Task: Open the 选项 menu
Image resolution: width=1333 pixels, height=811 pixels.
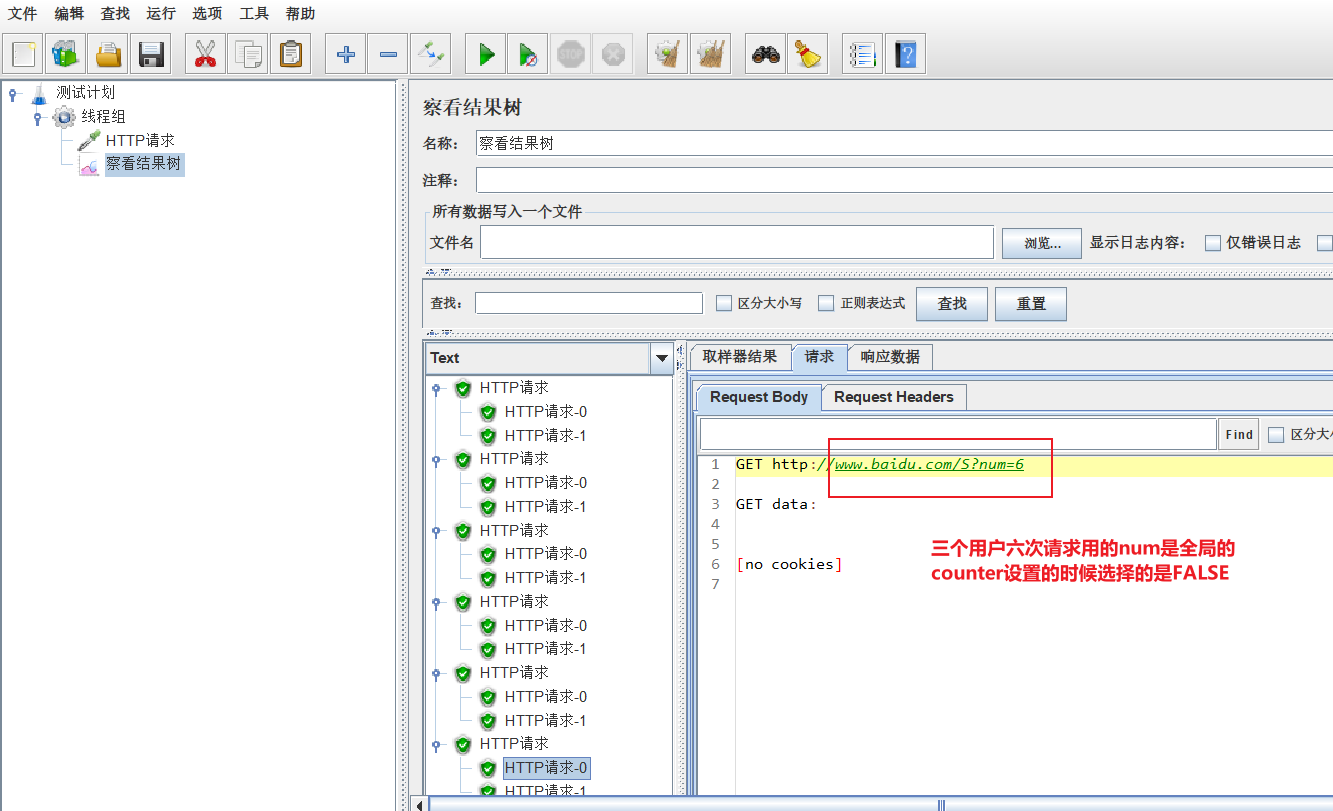Action: coord(206,13)
